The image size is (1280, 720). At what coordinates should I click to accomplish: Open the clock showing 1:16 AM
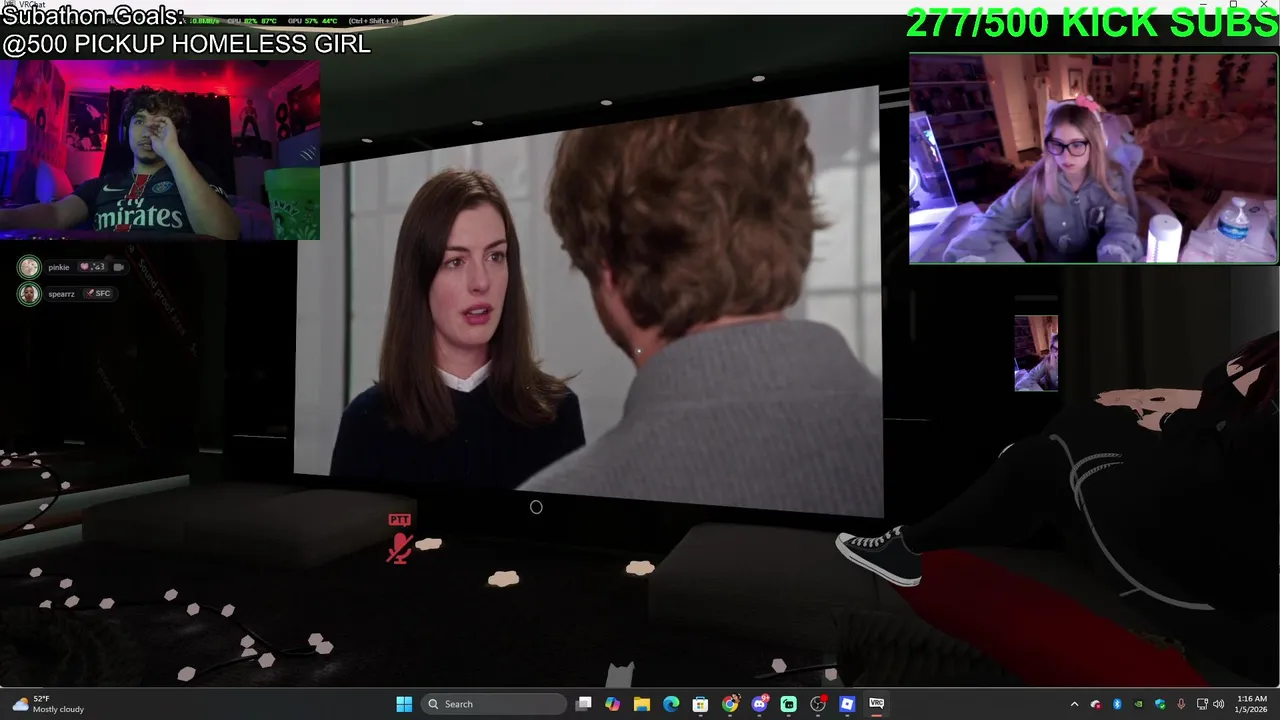pos(1251,704)
